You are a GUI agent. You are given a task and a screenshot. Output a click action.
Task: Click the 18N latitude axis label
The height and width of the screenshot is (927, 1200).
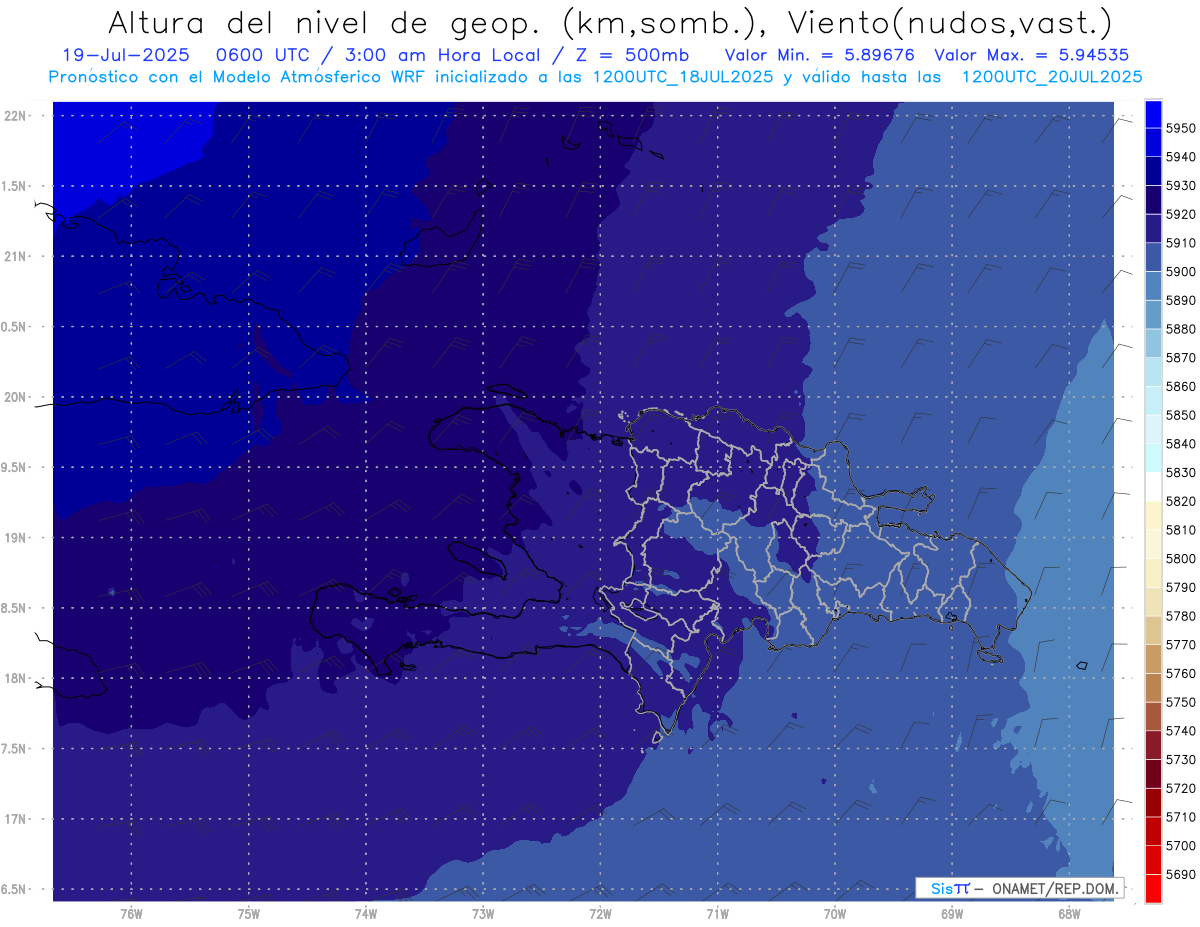(x=17, y=678)
